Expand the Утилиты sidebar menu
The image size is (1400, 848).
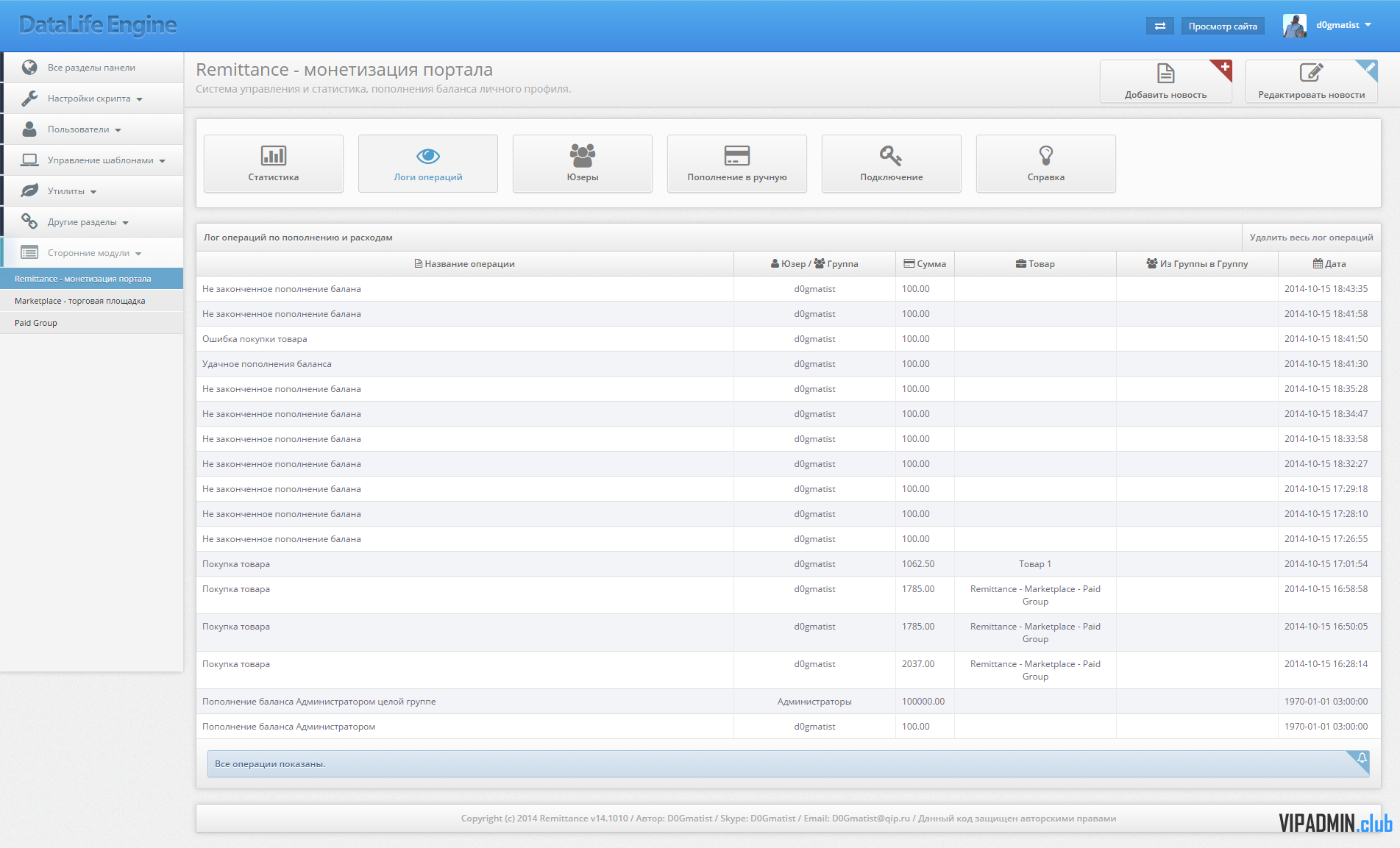click(92, 191)
